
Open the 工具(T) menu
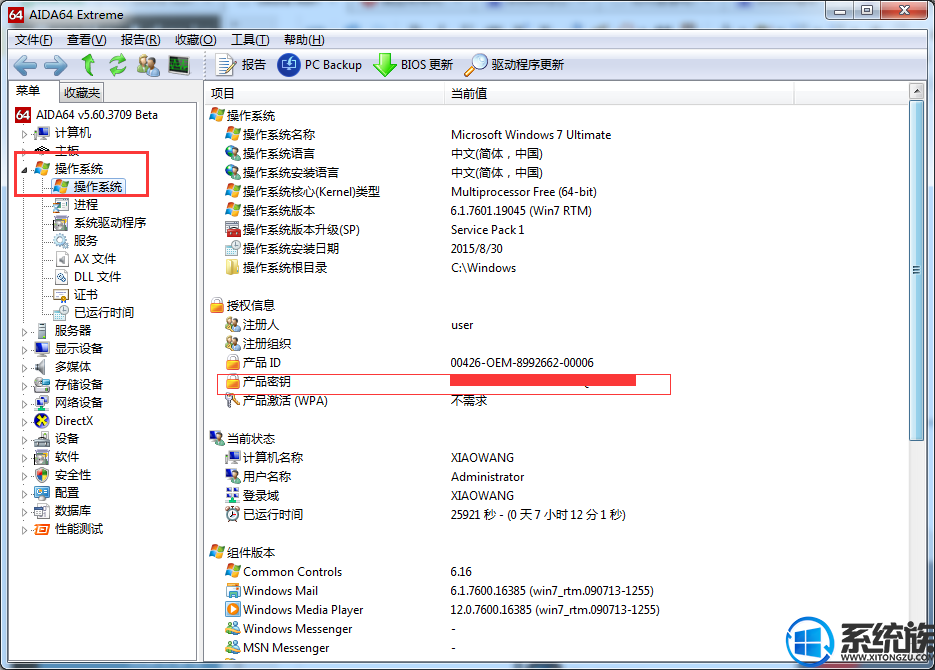(x=250, y=40)
